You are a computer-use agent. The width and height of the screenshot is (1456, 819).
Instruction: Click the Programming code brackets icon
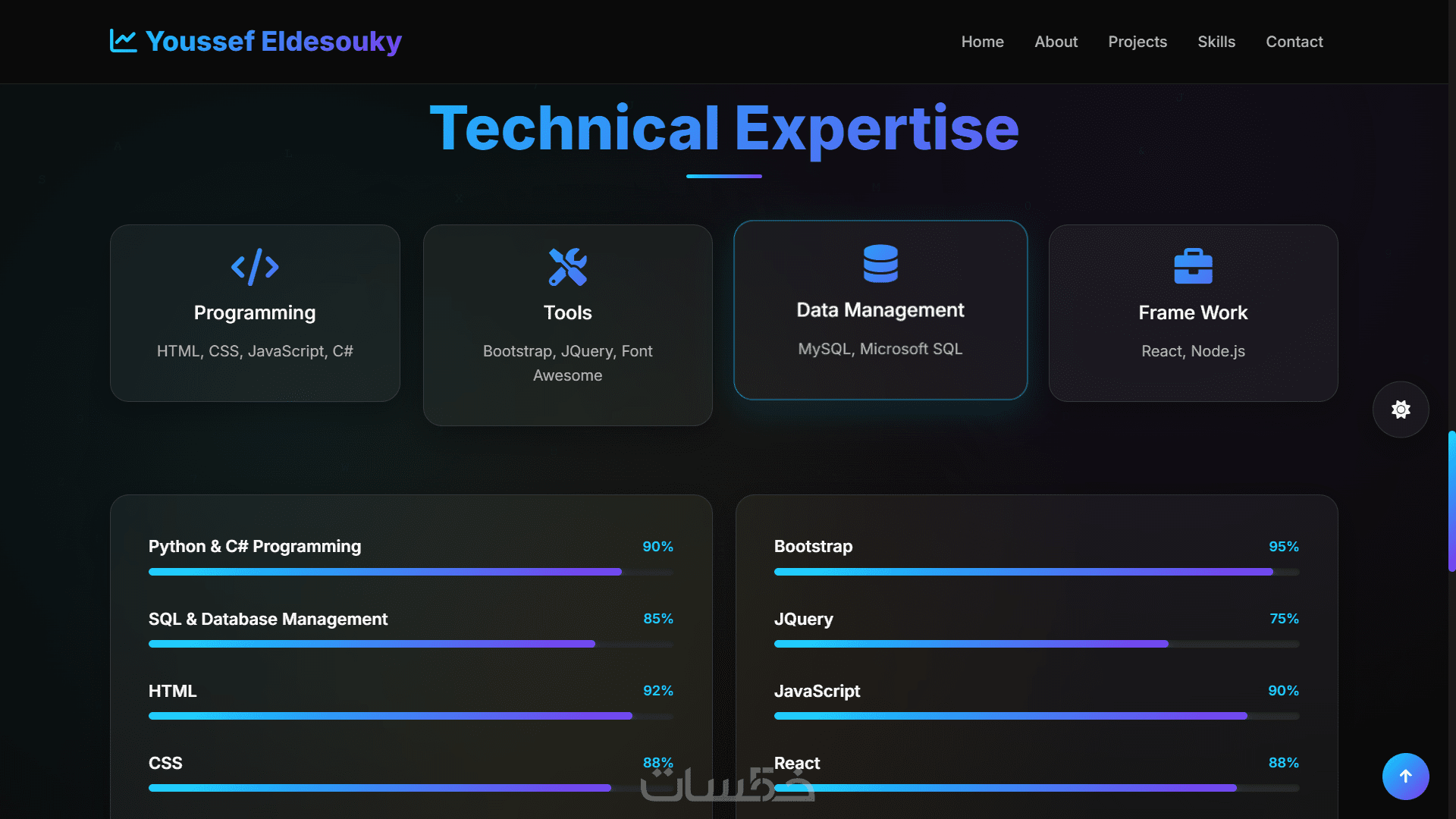255,267
